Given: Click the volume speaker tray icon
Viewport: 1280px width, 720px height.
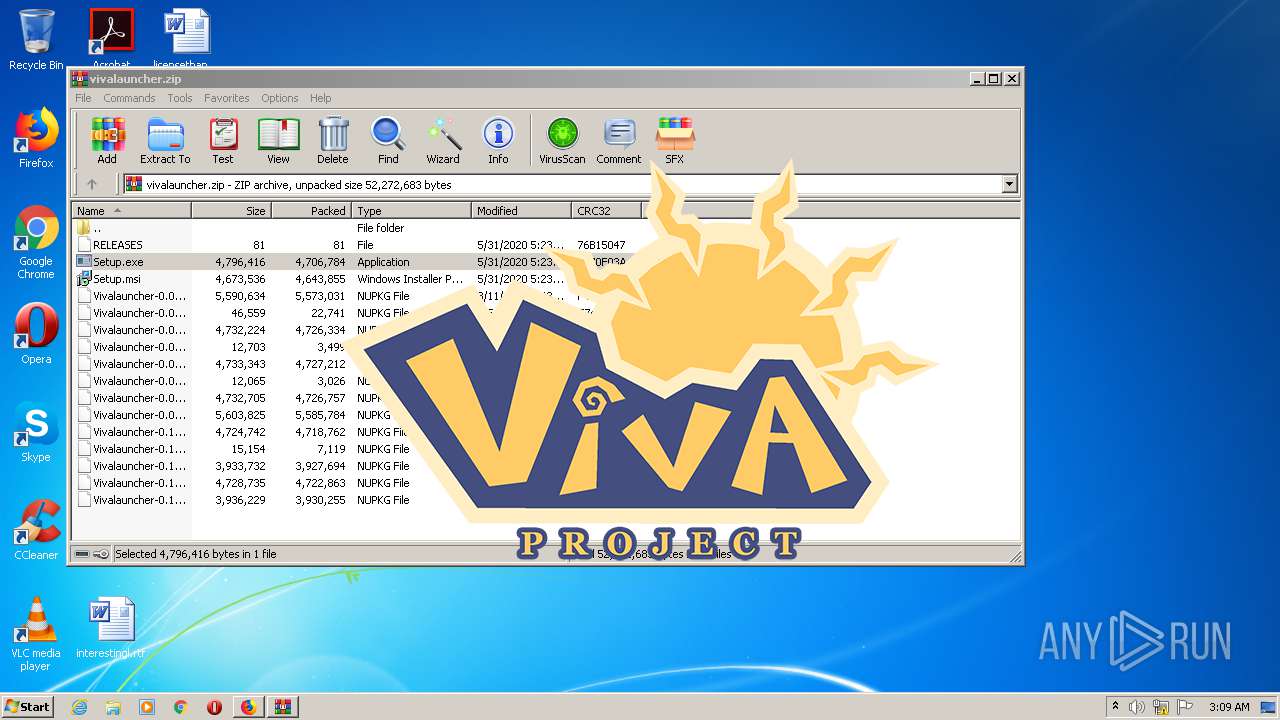Looking at the screenshot, I should (x=1137, y=707).
